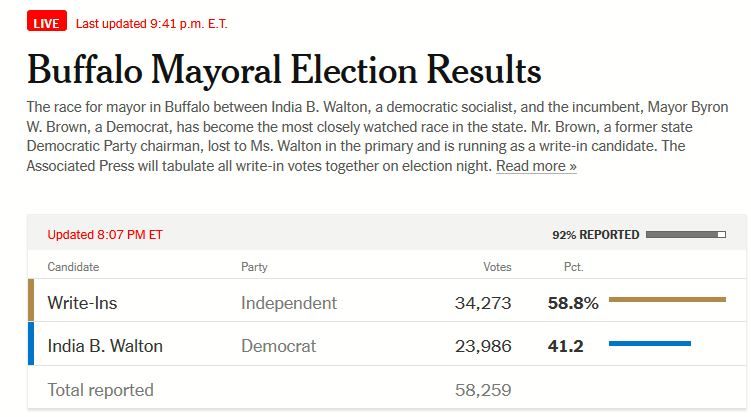This screenshot has width=751, height=417.
Task: Click the Votes column header
Action: point(497,267)
